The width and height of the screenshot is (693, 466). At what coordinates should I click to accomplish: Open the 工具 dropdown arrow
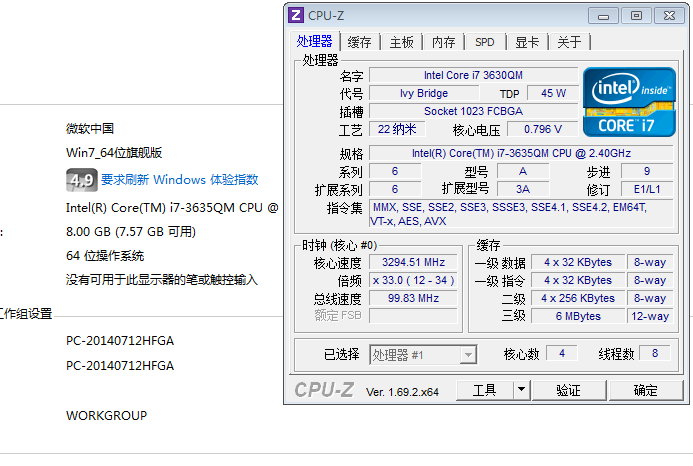tap(522, 390)
